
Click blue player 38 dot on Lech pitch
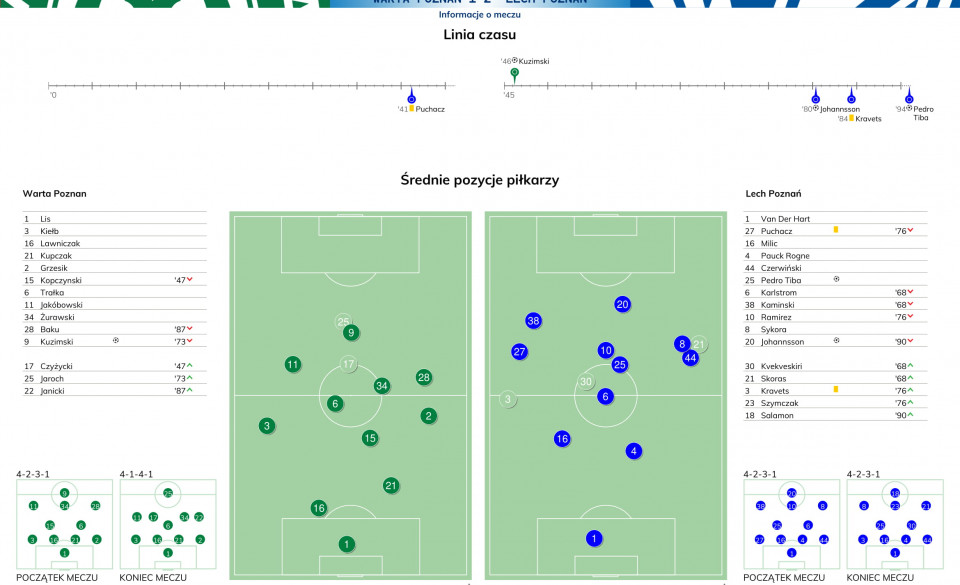tap(533, 321)
